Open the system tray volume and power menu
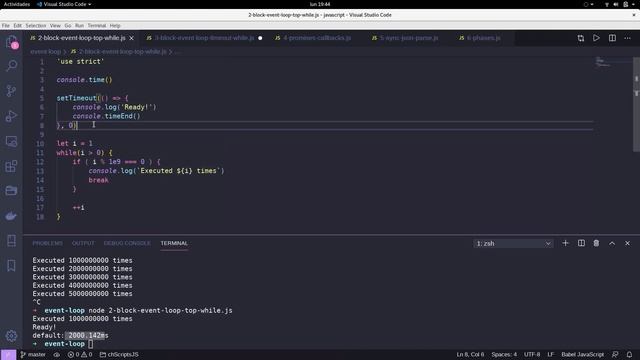 pyautogui.click(x=620, y=4)
